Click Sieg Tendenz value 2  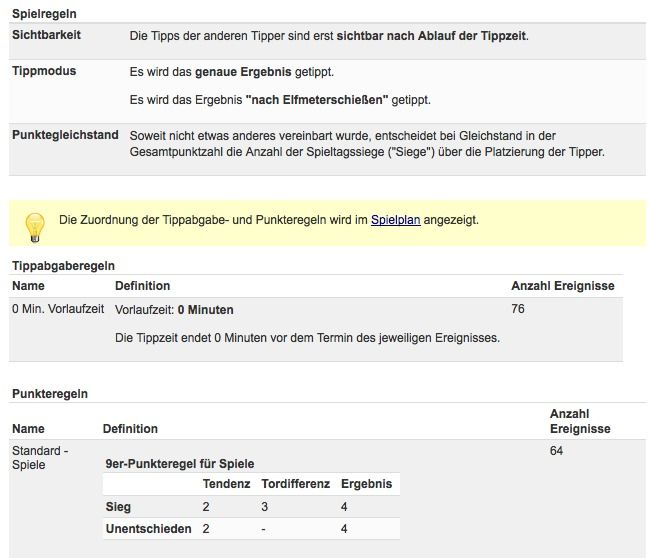206,507
